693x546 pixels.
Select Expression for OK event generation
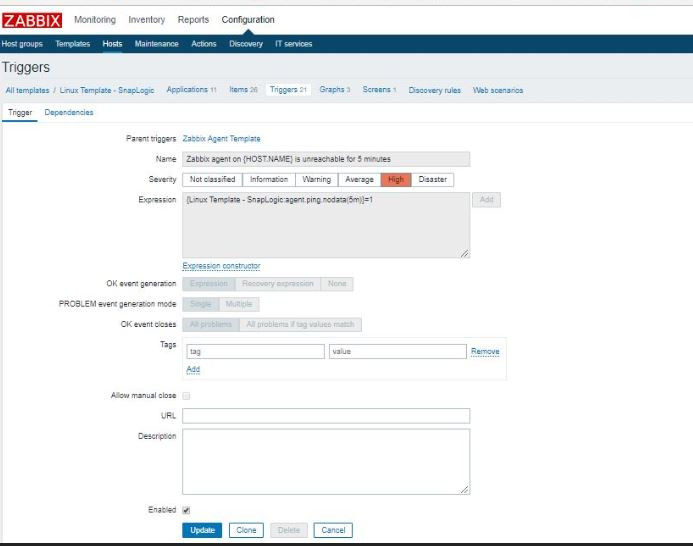click(x=209, y=284)
